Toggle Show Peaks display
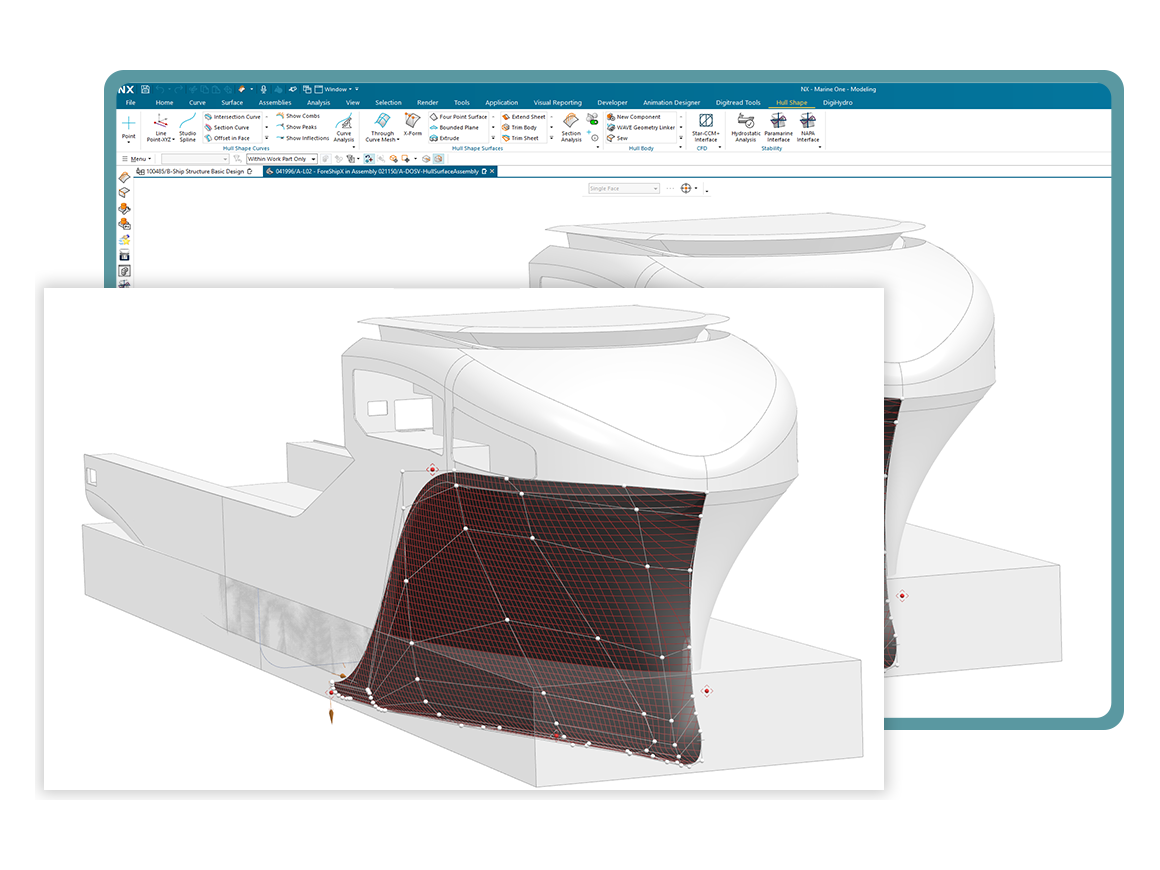This screenshot has width=1160, height=870. pyautogui.click(x=297, y=127)
